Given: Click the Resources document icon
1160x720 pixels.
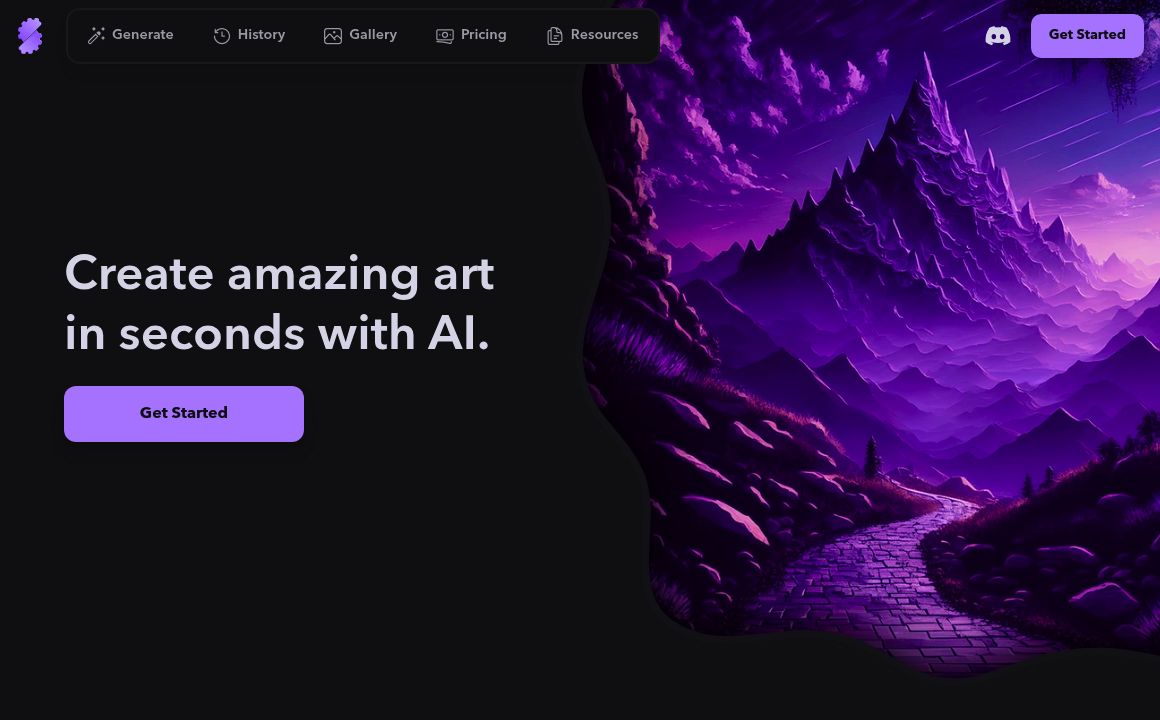Looking at the screenshot, I should (554, 36).
